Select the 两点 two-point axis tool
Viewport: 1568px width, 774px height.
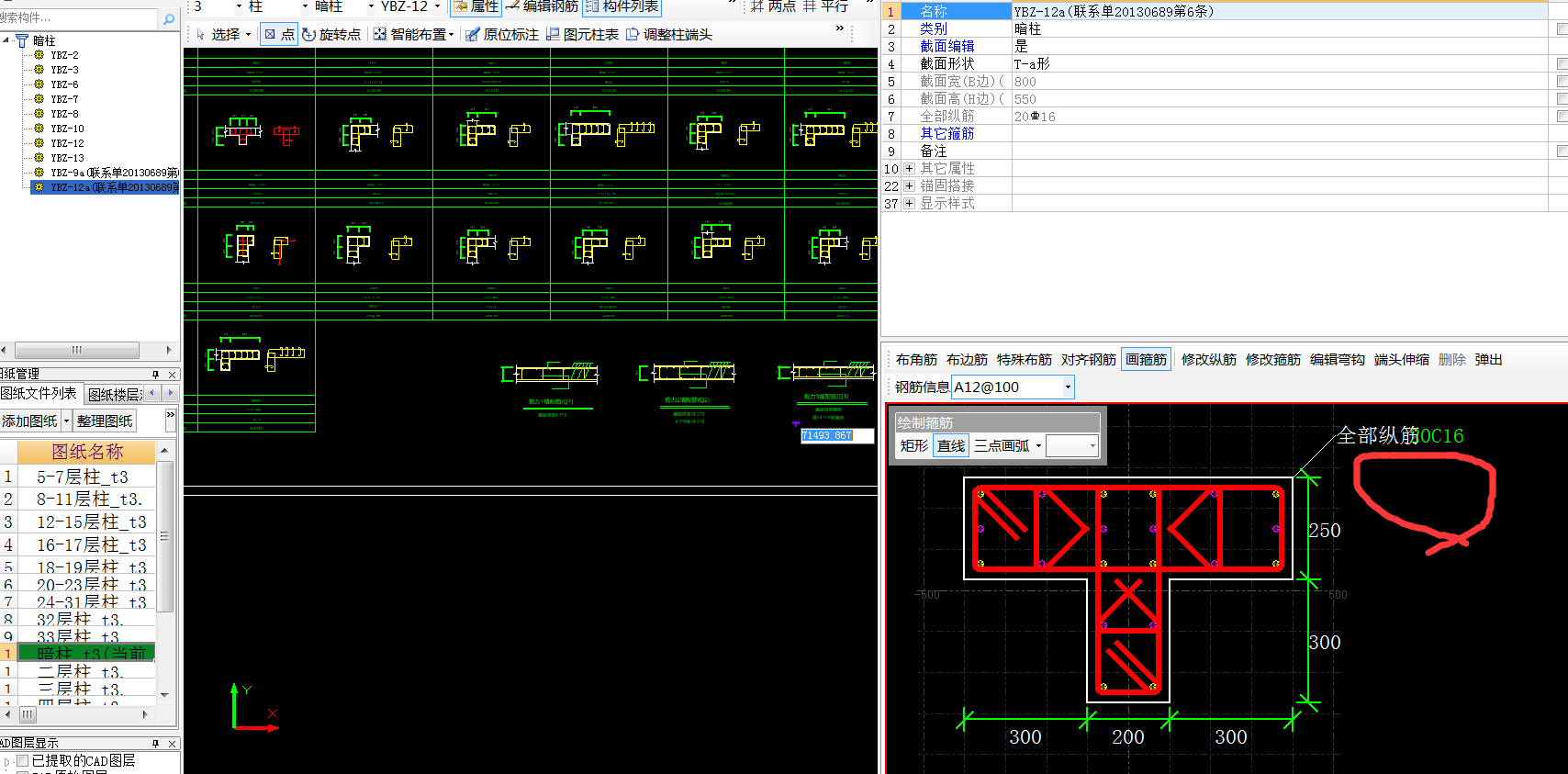click(x=773, y=6)
